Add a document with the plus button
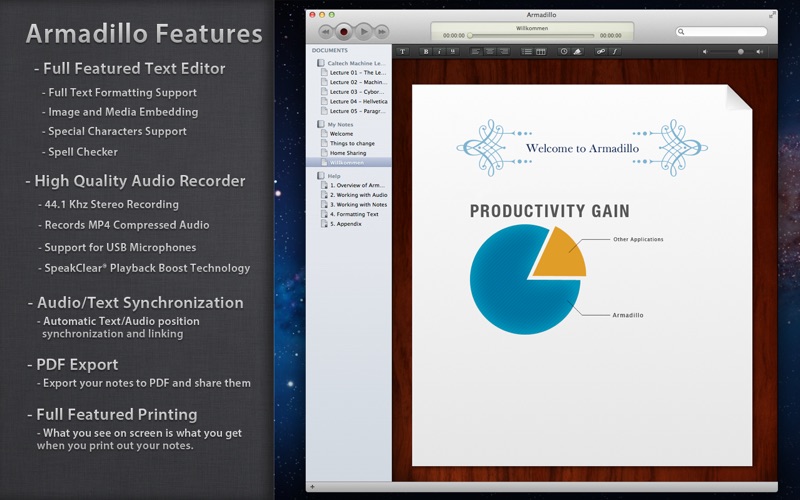This screenshot has height=500, width=800. (312, 487)
